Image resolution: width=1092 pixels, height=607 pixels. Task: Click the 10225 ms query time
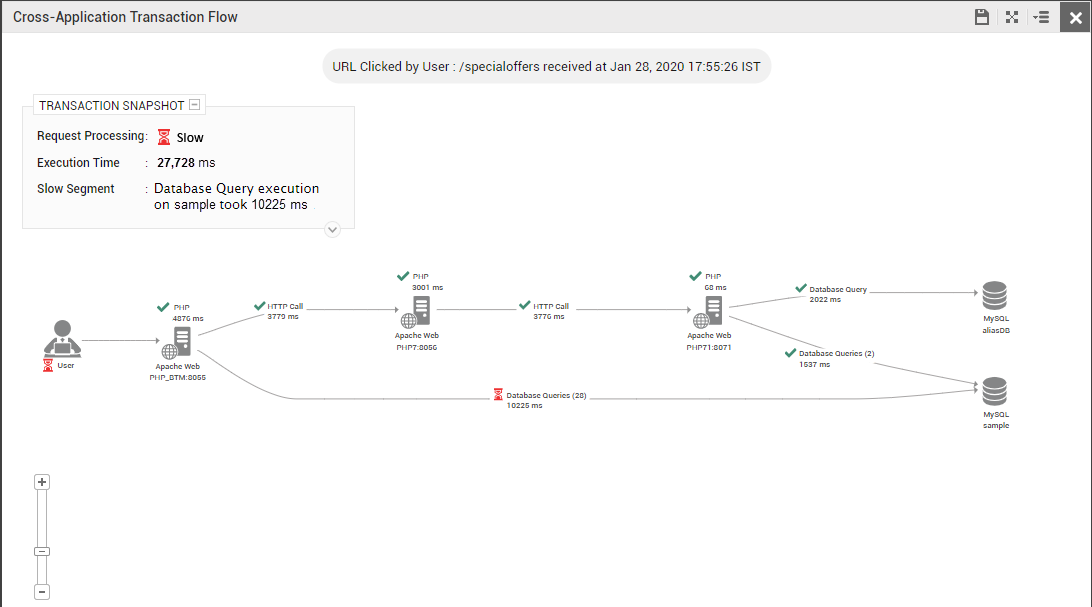(x=524, y=406)
